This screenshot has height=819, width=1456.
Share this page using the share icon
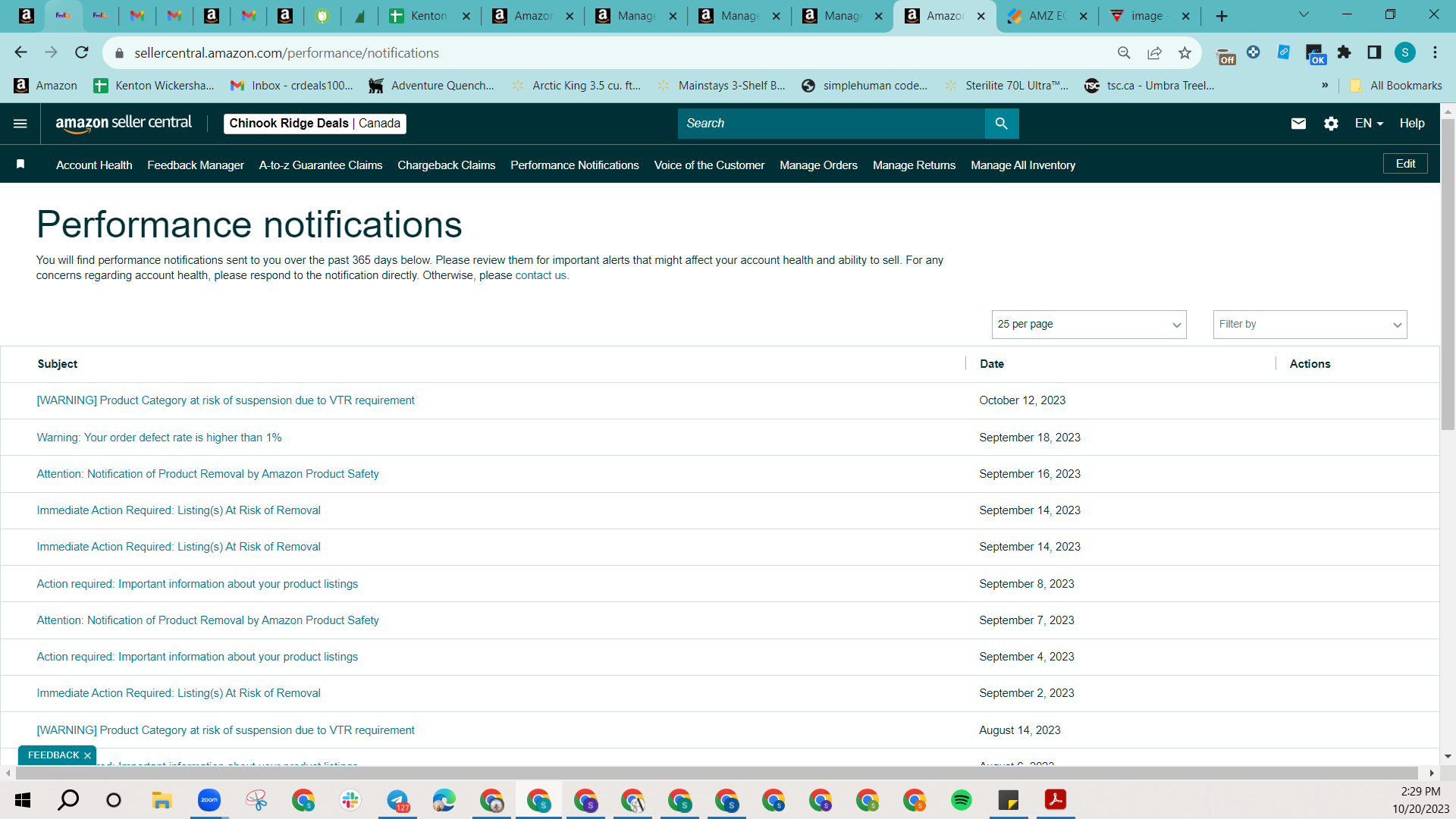(x=1154, y=52)
